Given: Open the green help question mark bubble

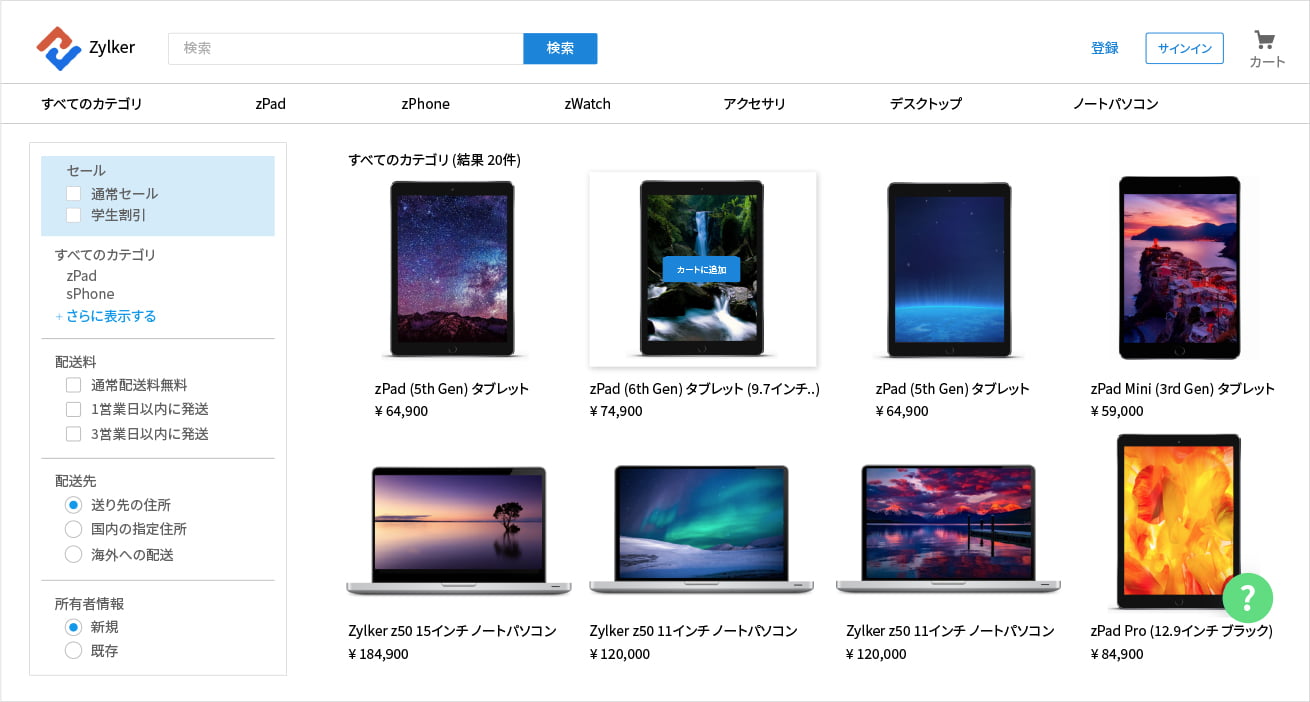Looking at the screenshot, I should coord(1247,597).
